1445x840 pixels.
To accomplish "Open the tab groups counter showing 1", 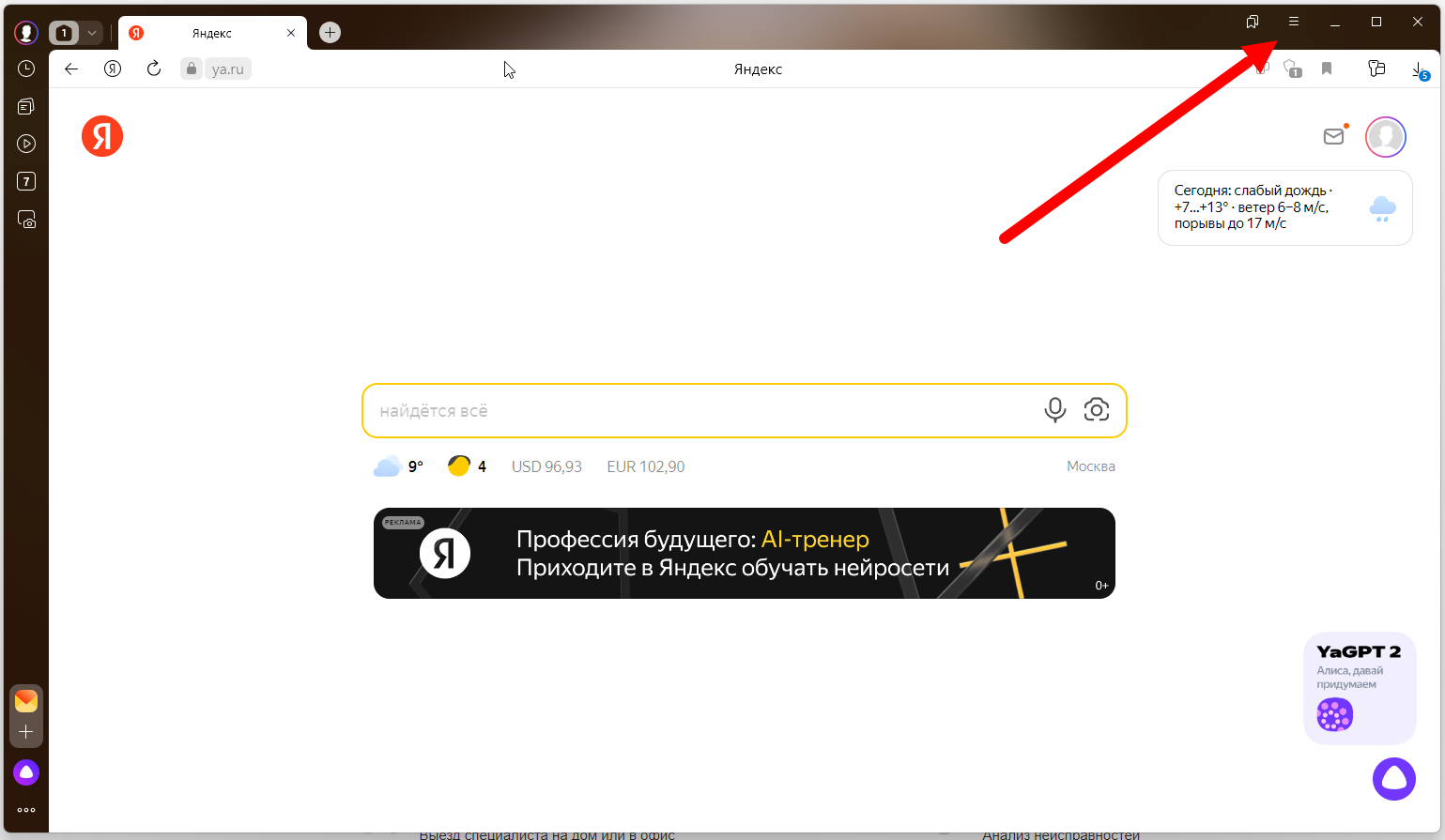I will pos(64,33).
